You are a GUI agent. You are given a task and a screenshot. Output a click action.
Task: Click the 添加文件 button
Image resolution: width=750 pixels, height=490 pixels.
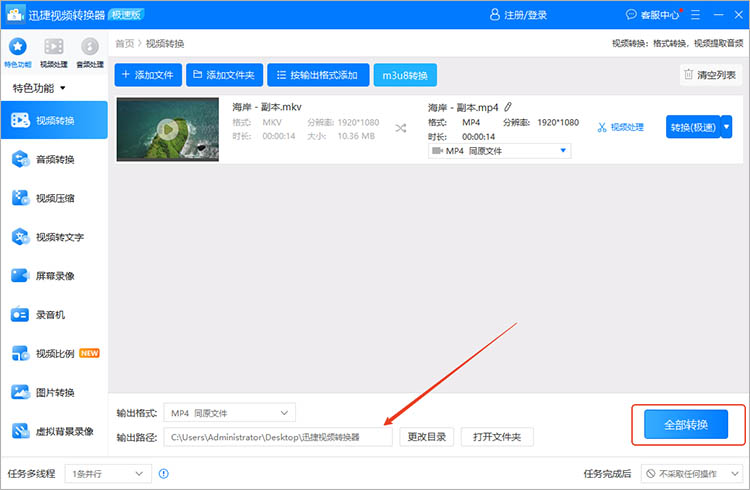[148, 75]
